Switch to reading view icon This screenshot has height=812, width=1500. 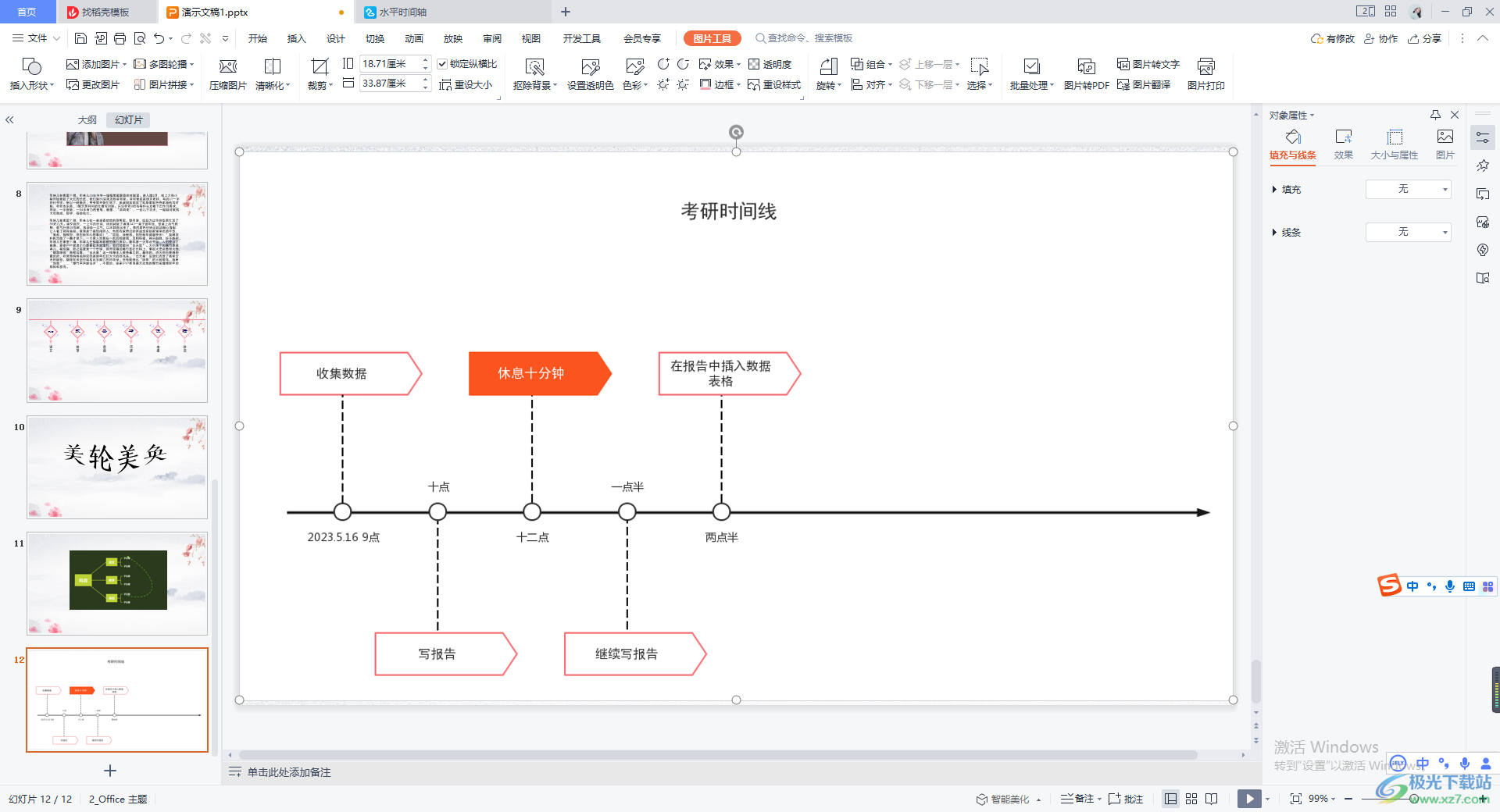tap(1211, 799)
